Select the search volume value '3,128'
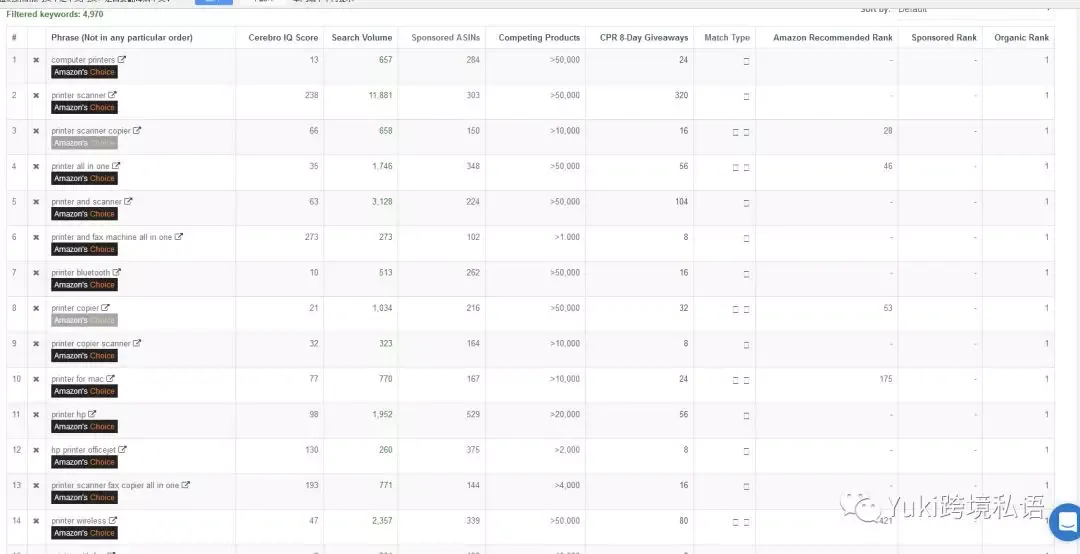 382,202
